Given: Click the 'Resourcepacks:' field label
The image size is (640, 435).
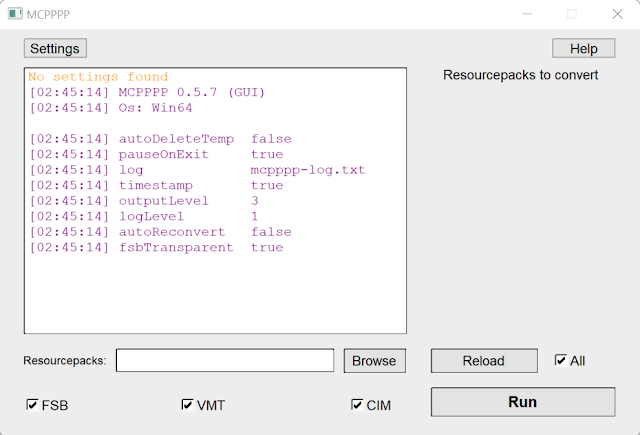Looking at the screenshot, I should 65,361.
